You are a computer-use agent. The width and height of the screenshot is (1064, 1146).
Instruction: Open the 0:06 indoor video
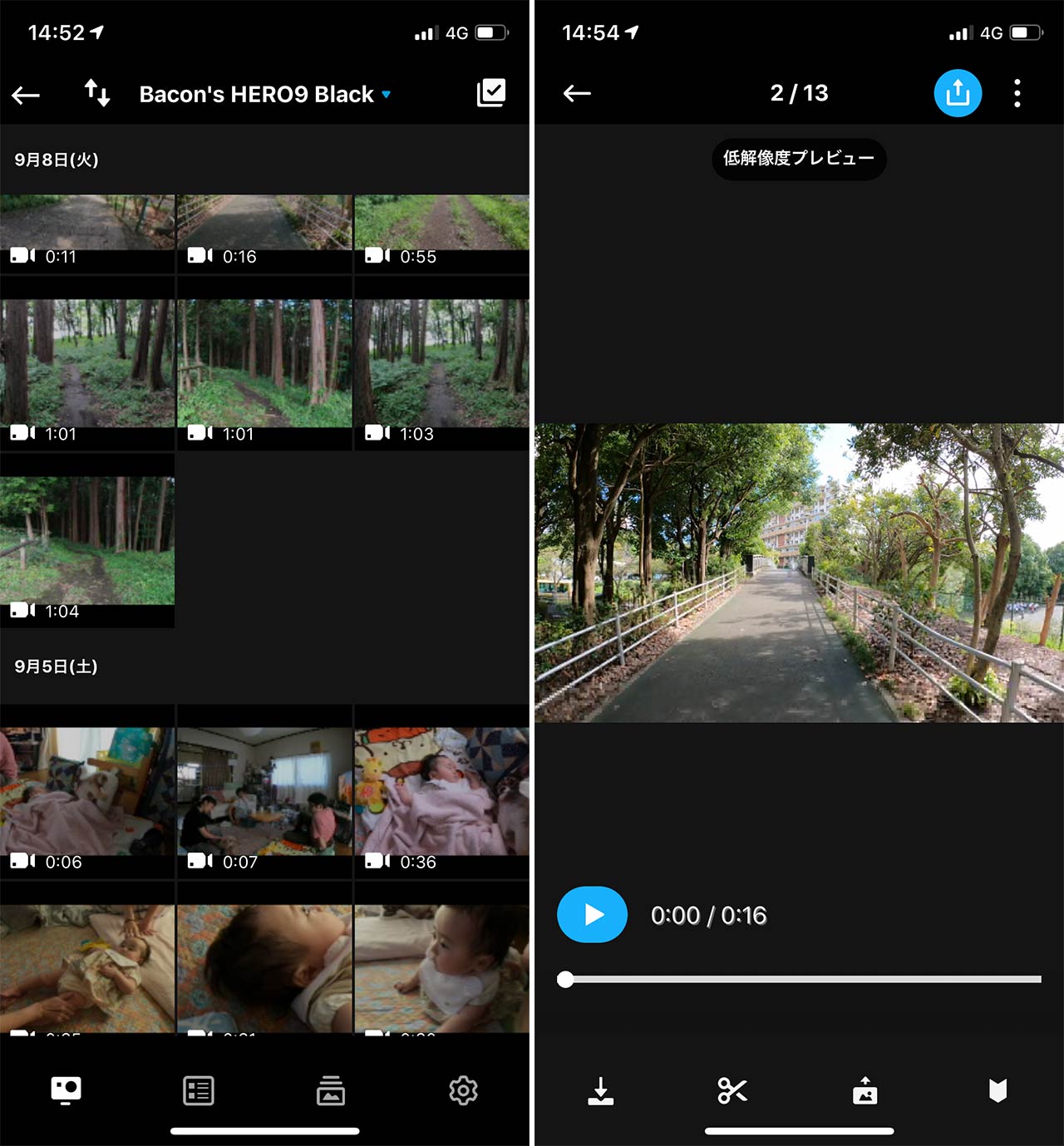pos(87,791)
